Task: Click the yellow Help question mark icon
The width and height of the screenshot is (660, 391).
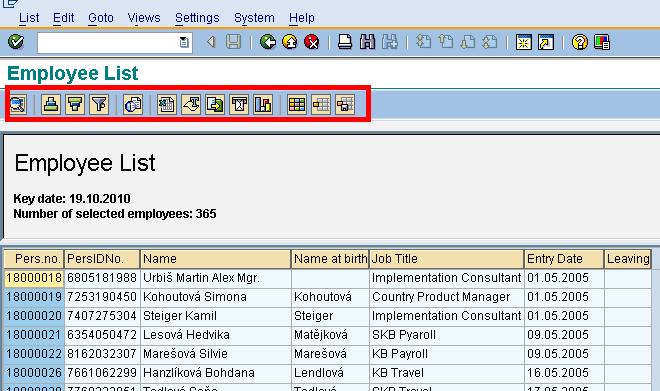Action: point(580,42)
